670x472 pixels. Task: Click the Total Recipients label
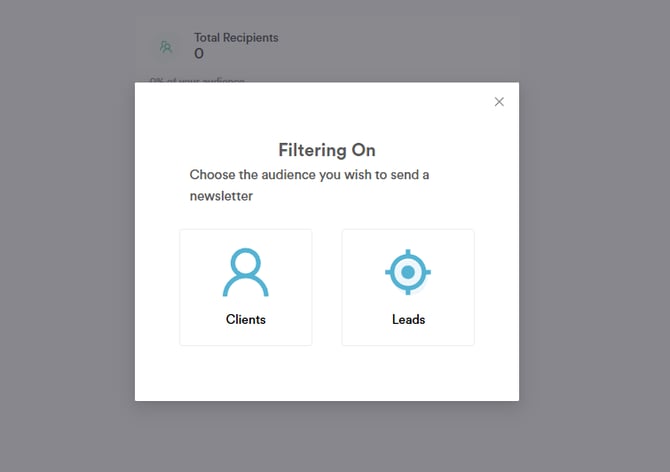(236, 38)
